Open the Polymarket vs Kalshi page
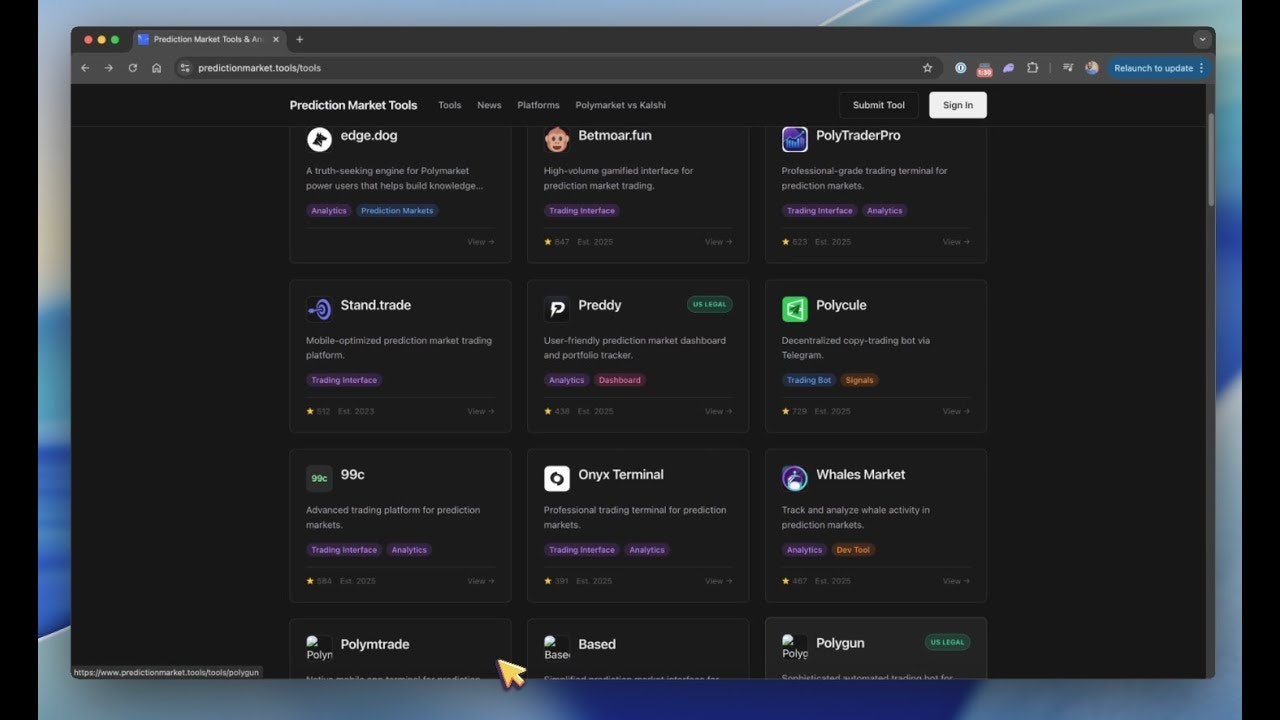Screen dimensions: 1280x720 click(623, 105)
